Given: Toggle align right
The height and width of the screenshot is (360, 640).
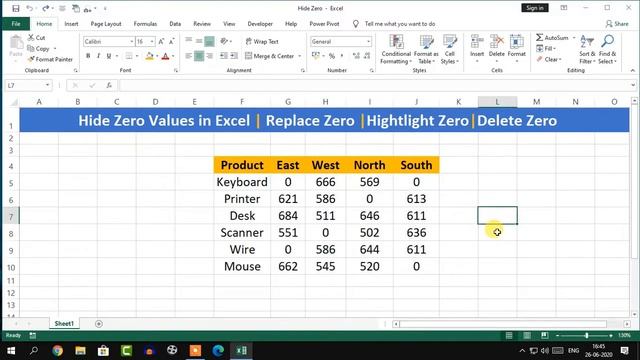Looking at the screenshot, I should [209, 56].
